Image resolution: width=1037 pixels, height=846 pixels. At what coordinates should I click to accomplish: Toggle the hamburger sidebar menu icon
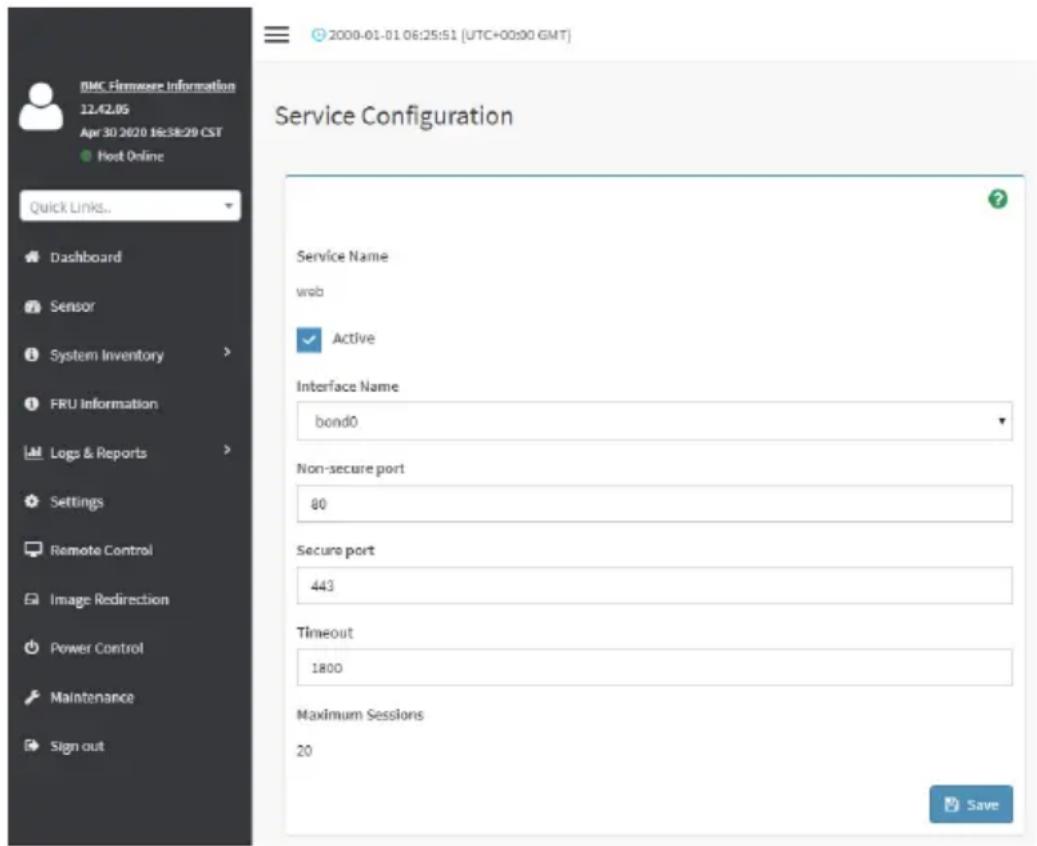tap(276, 34)
